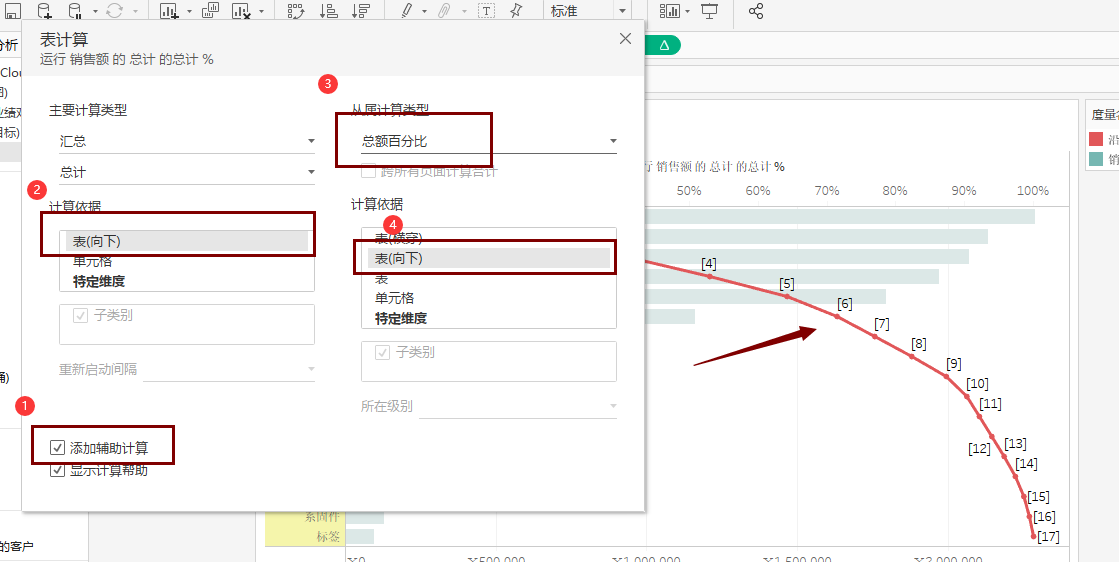1119x562 pixels.
Task: Close the 表计算 dialog
Action: (625, 39)
